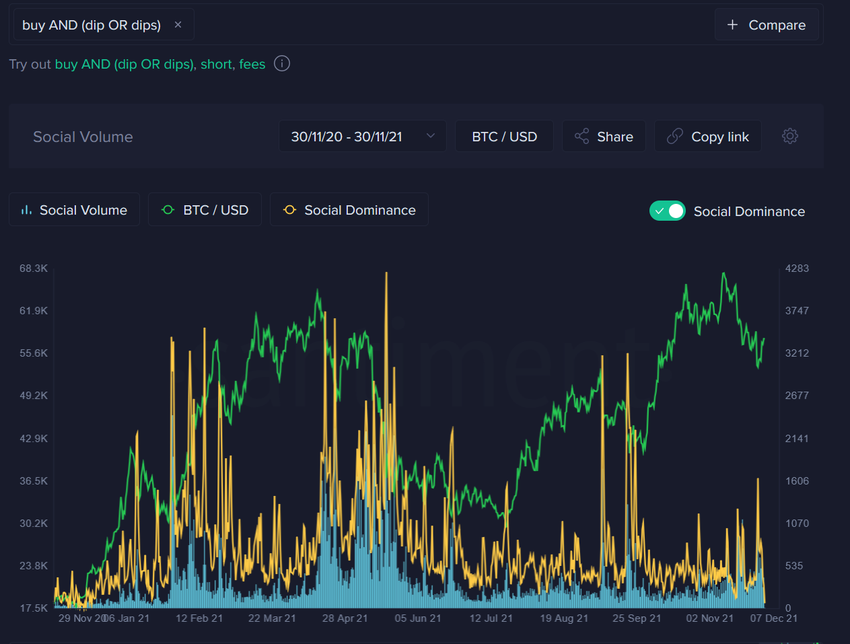Click the chain link icon for Copy link
Image resolution: width=850 pixels, height=644 pixels.
tap(675, 136)
